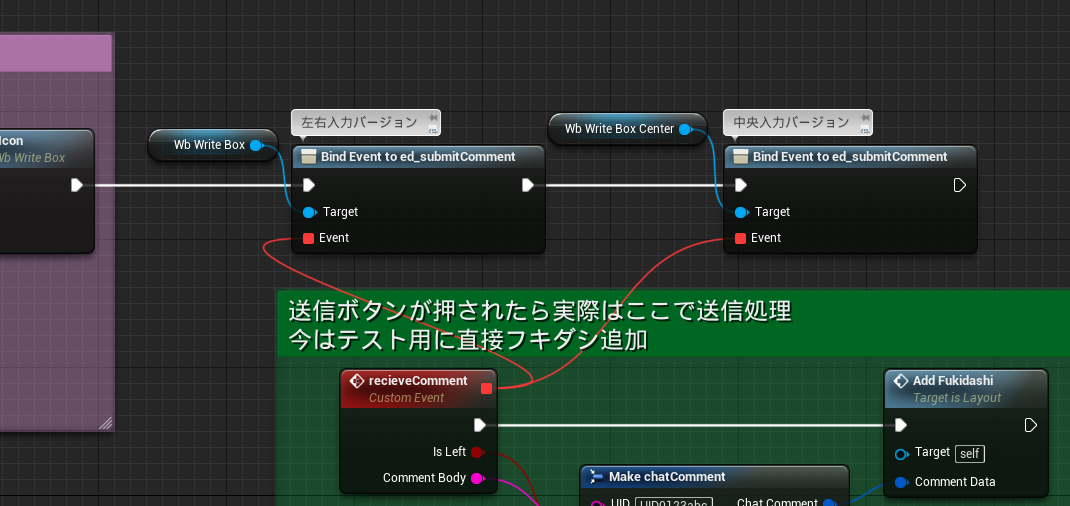The image size is (1070, 506).
Task: Click the UID input pin on Make chatComment
Action: [598, 504]
